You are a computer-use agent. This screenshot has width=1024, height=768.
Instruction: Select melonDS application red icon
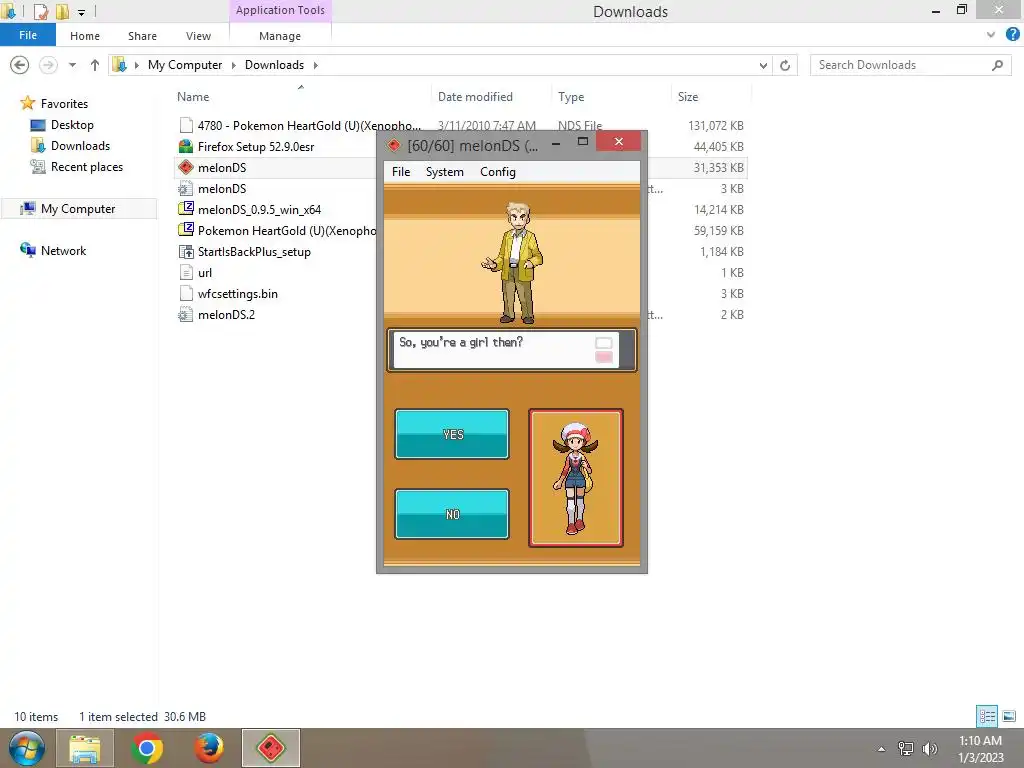pyautogui.click(x=186, y=167)
